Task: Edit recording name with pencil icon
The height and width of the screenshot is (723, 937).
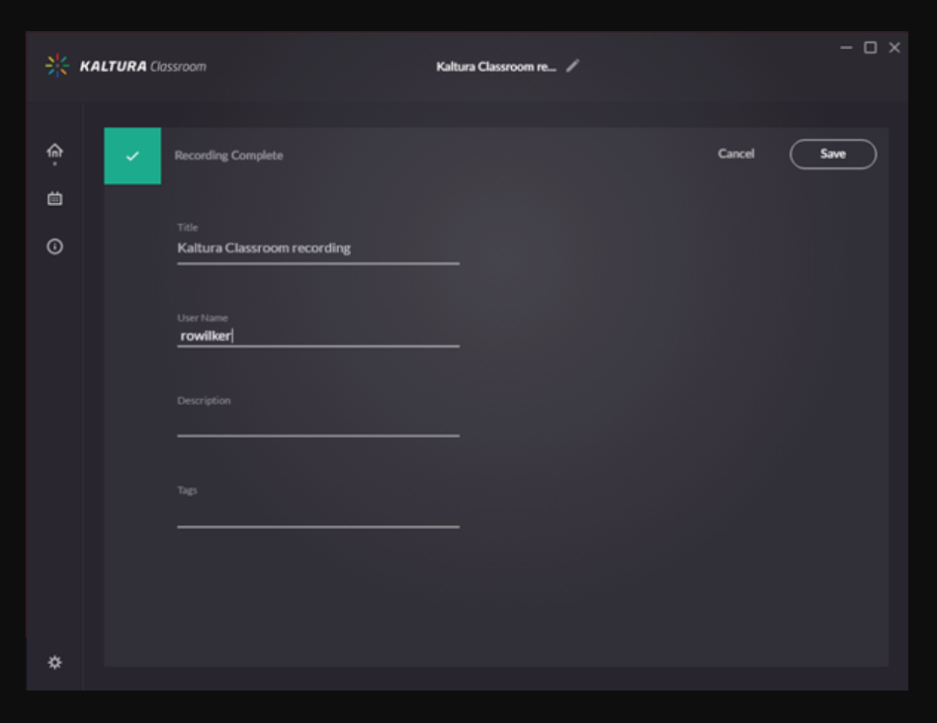Action: [572, 66]
